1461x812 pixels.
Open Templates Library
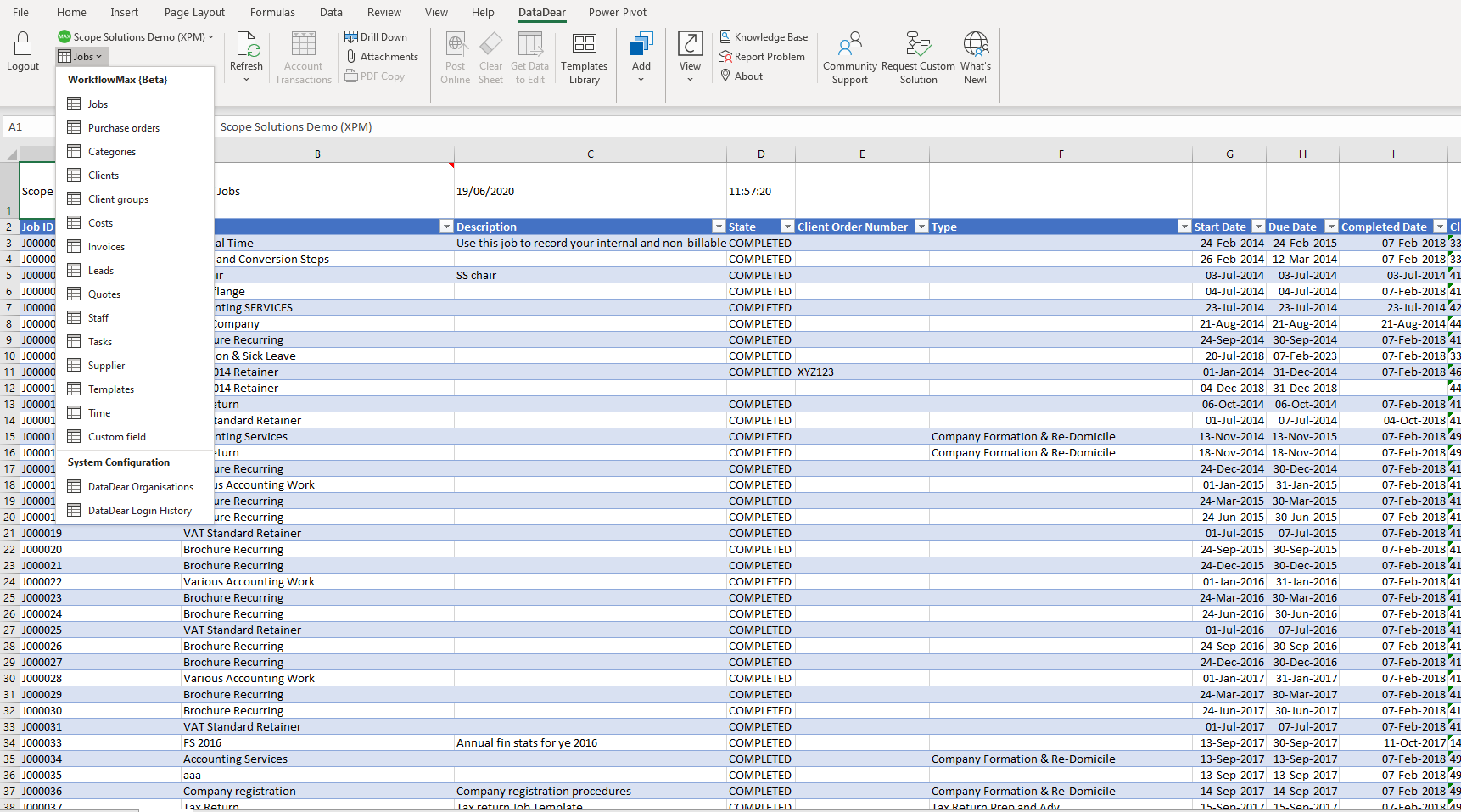pos(584,58)
